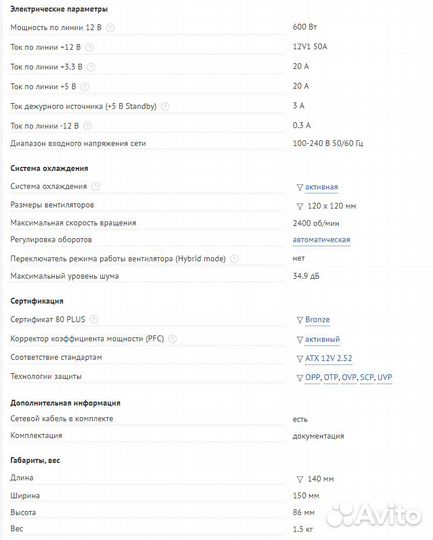Open the OPP protection technology link

tap(313, 377)
